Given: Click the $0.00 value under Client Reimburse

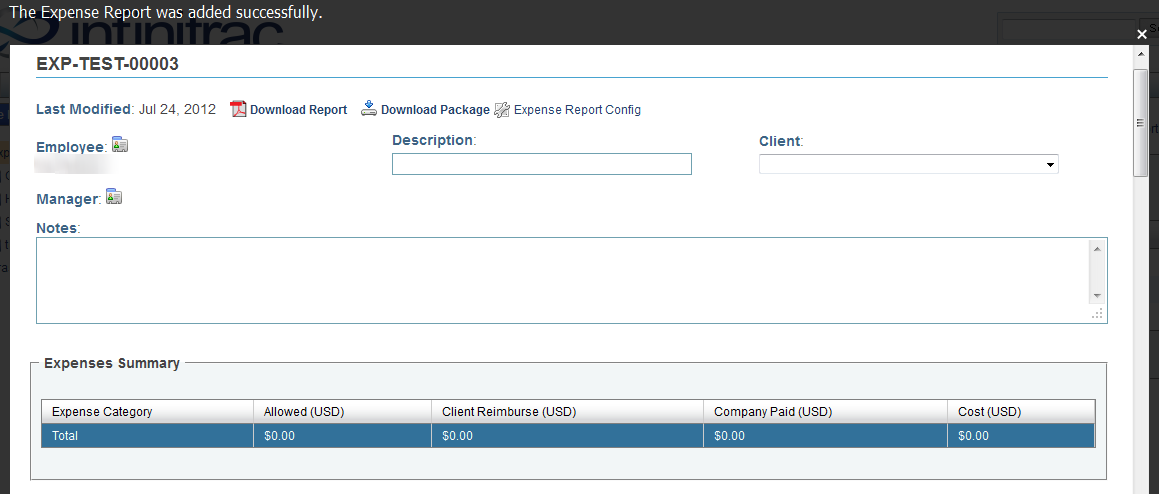Looking at the screenshot, I should click(458, 436).
